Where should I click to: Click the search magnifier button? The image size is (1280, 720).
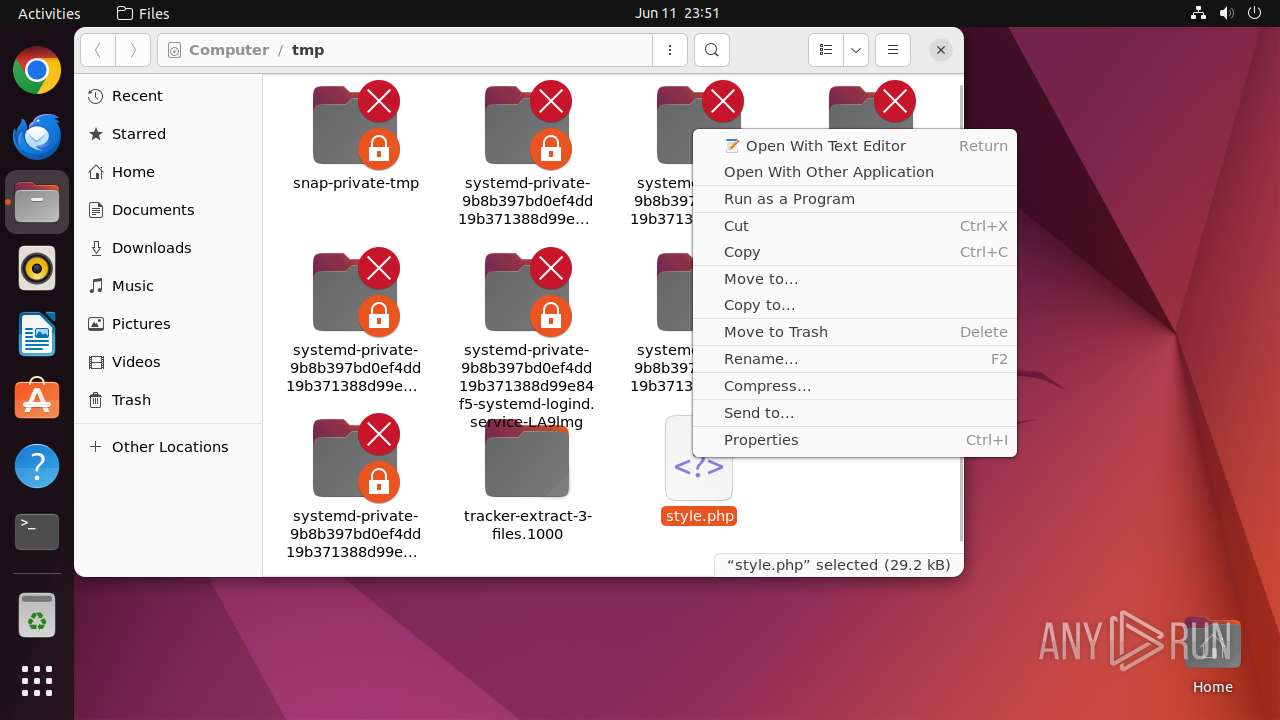[711, 50]
